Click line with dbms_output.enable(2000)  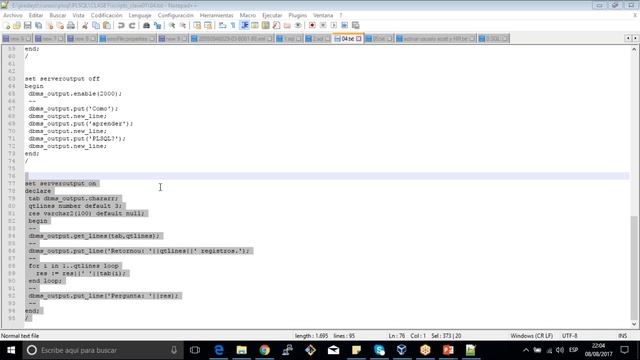[75, 94]
